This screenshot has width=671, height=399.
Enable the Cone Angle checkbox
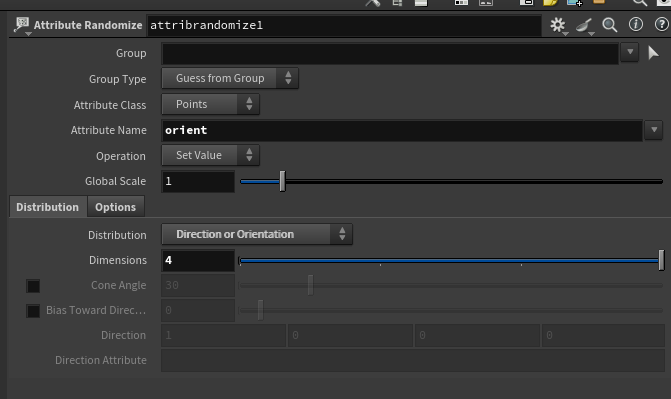(33, 286)
